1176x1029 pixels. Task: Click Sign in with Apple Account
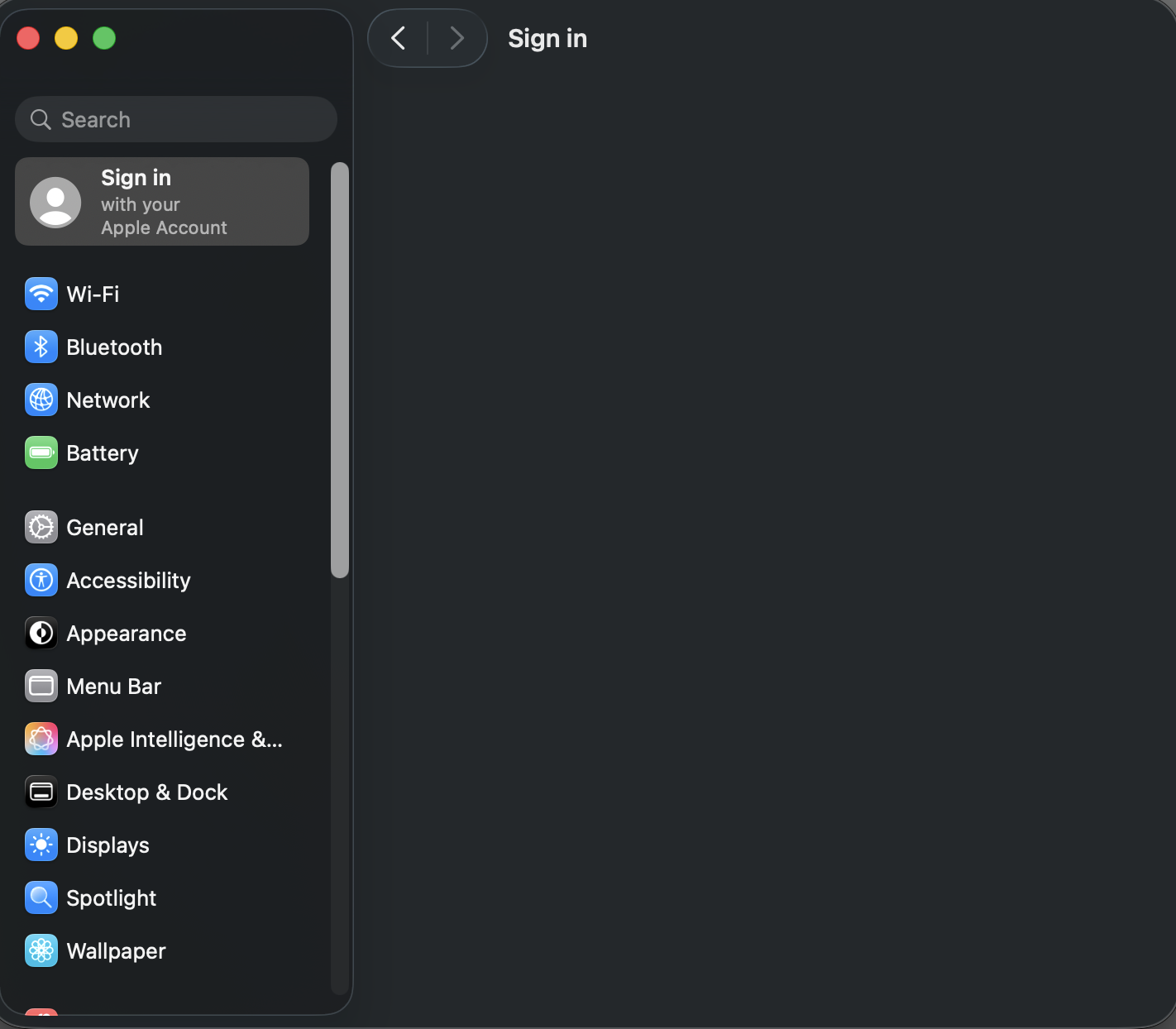(x=163, y=202)
